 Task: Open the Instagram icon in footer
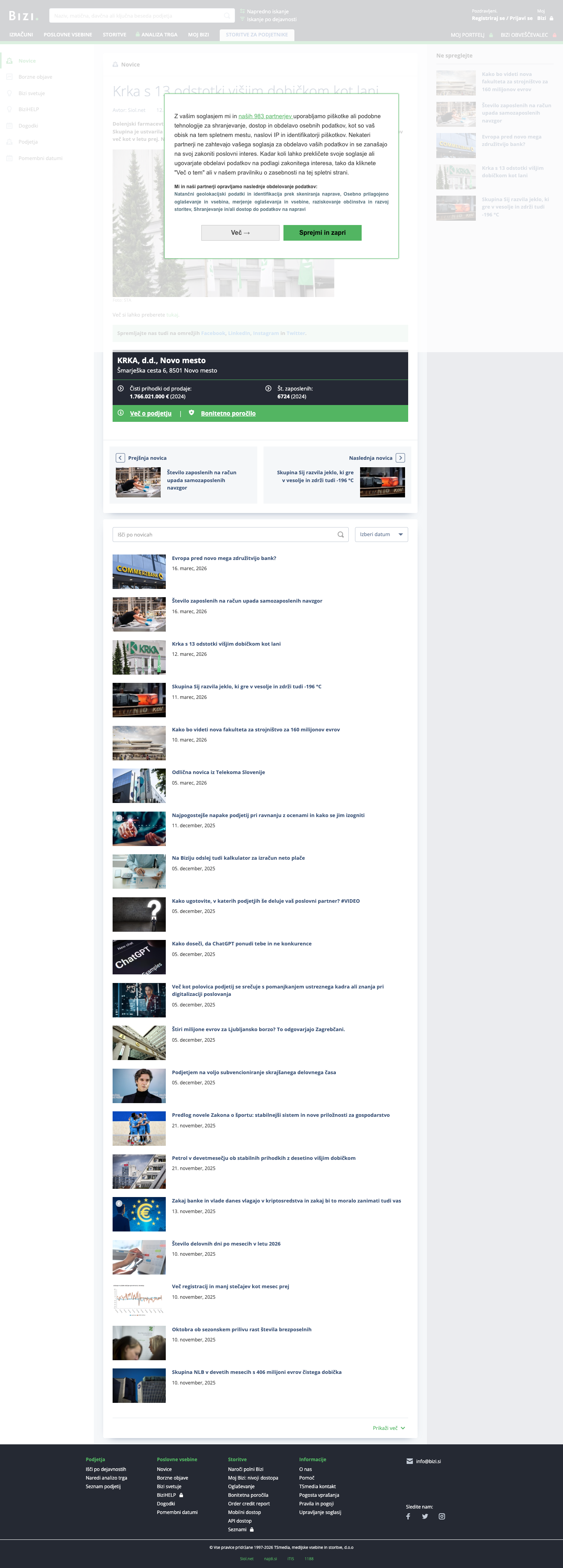(x=442, y=1516)
